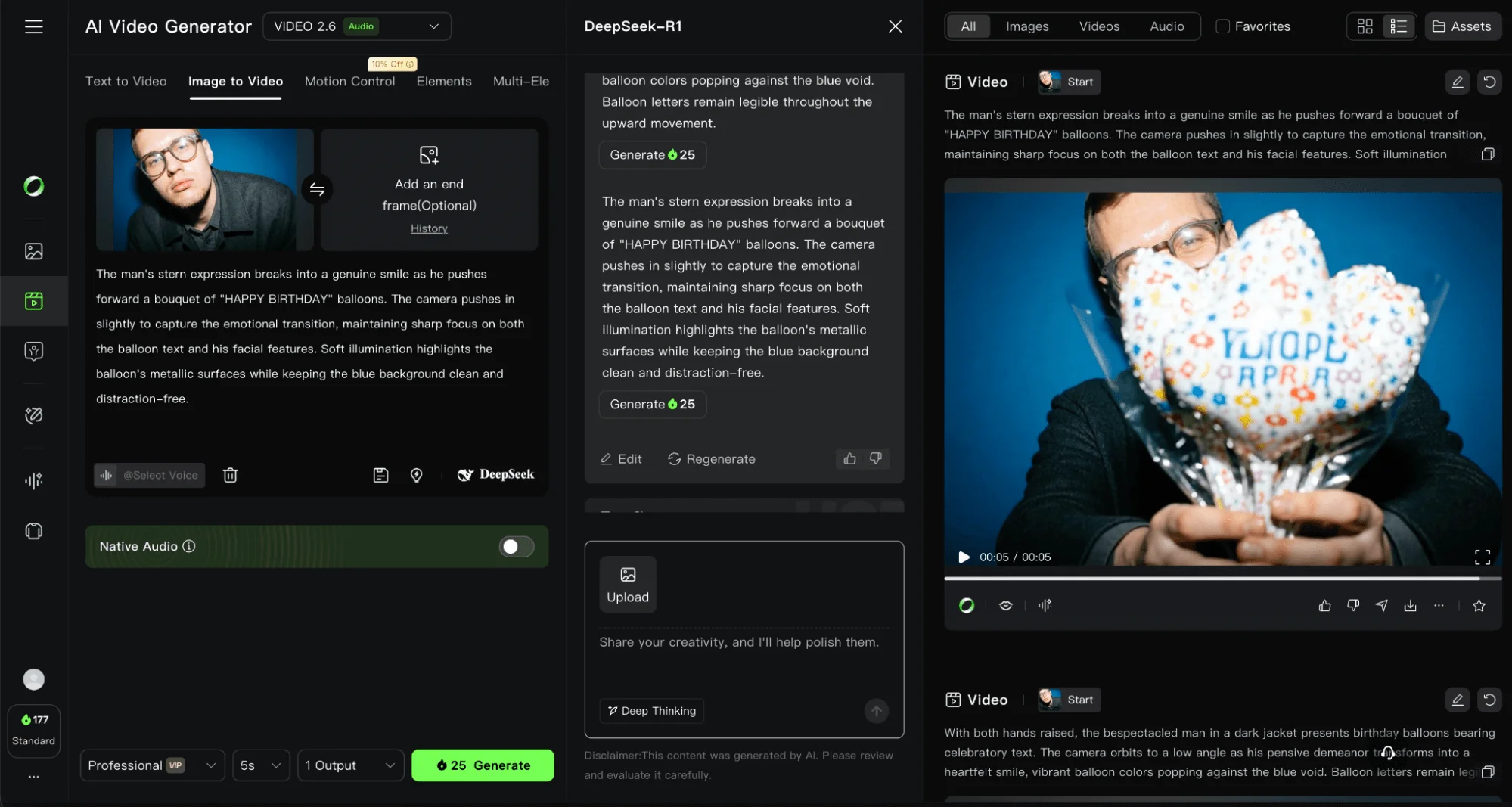This screenshot has width=1512, height=807.
Task: Open the end frame History link
Action: click(x=429, y=228)
